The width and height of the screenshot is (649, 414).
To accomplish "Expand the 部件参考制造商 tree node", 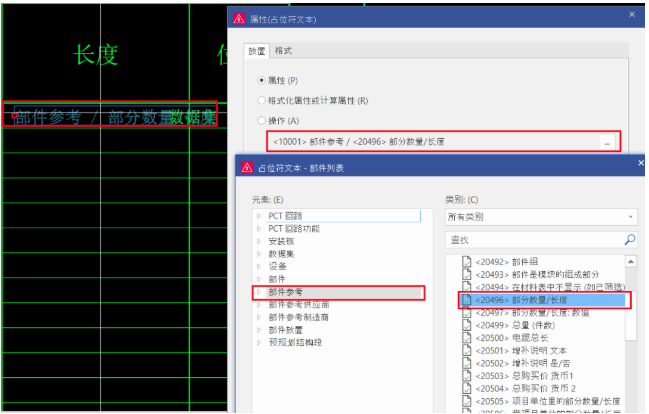I will pyautogui.click(x=259, y=317).
